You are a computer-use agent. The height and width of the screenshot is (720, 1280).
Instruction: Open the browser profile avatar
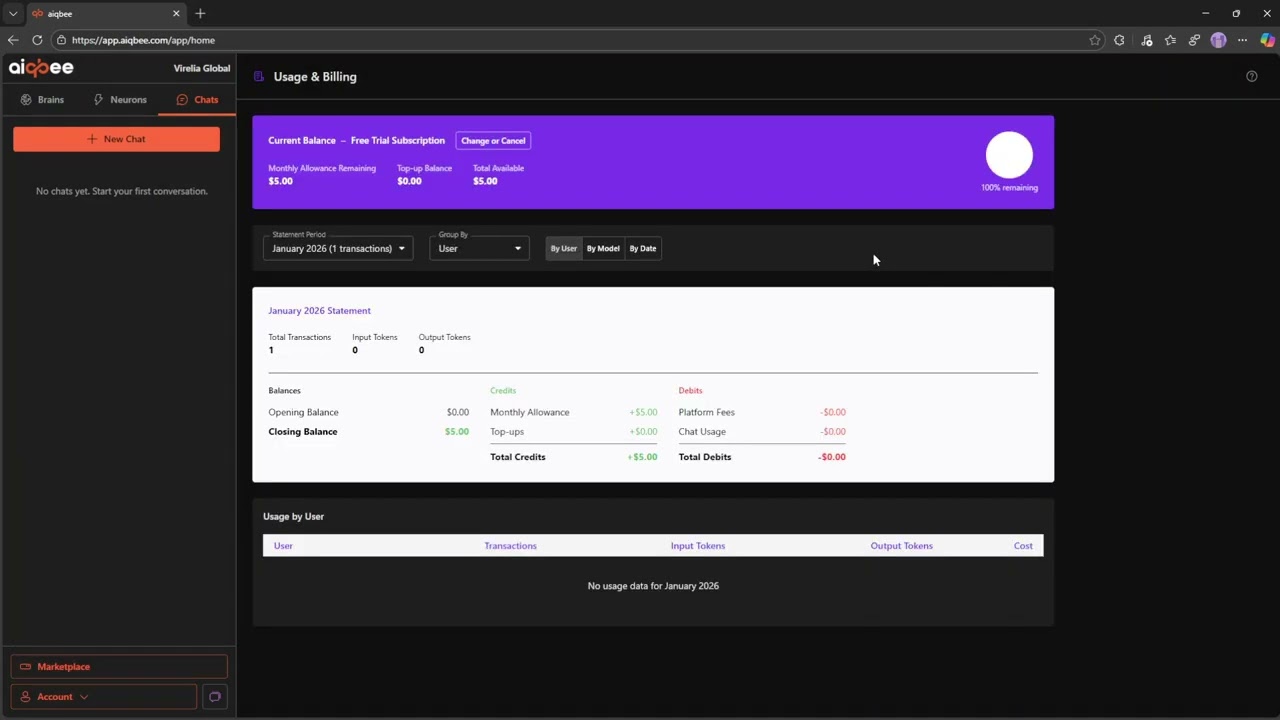(1218, 40)
